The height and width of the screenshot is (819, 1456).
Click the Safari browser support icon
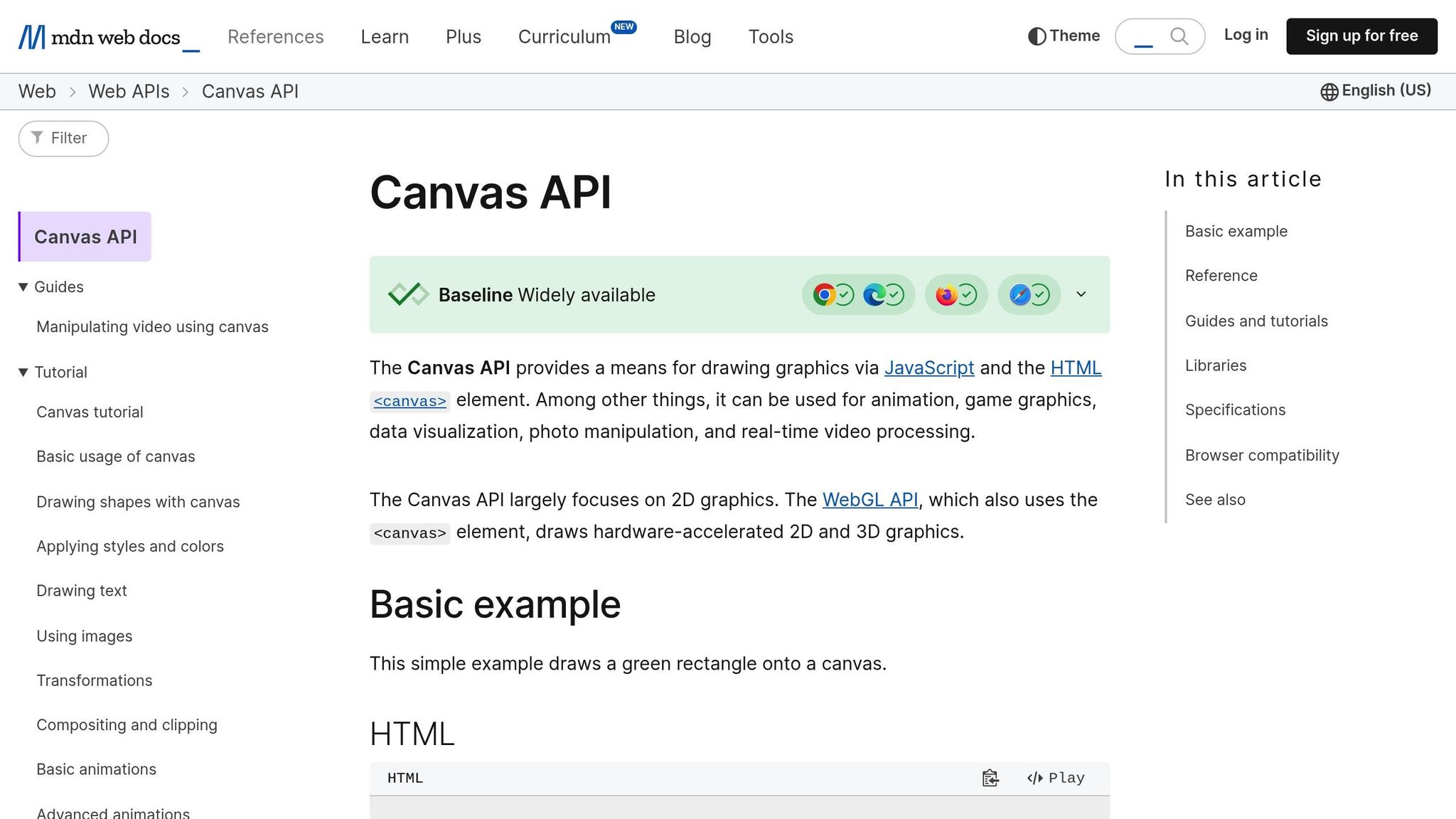click(1019, 294)
